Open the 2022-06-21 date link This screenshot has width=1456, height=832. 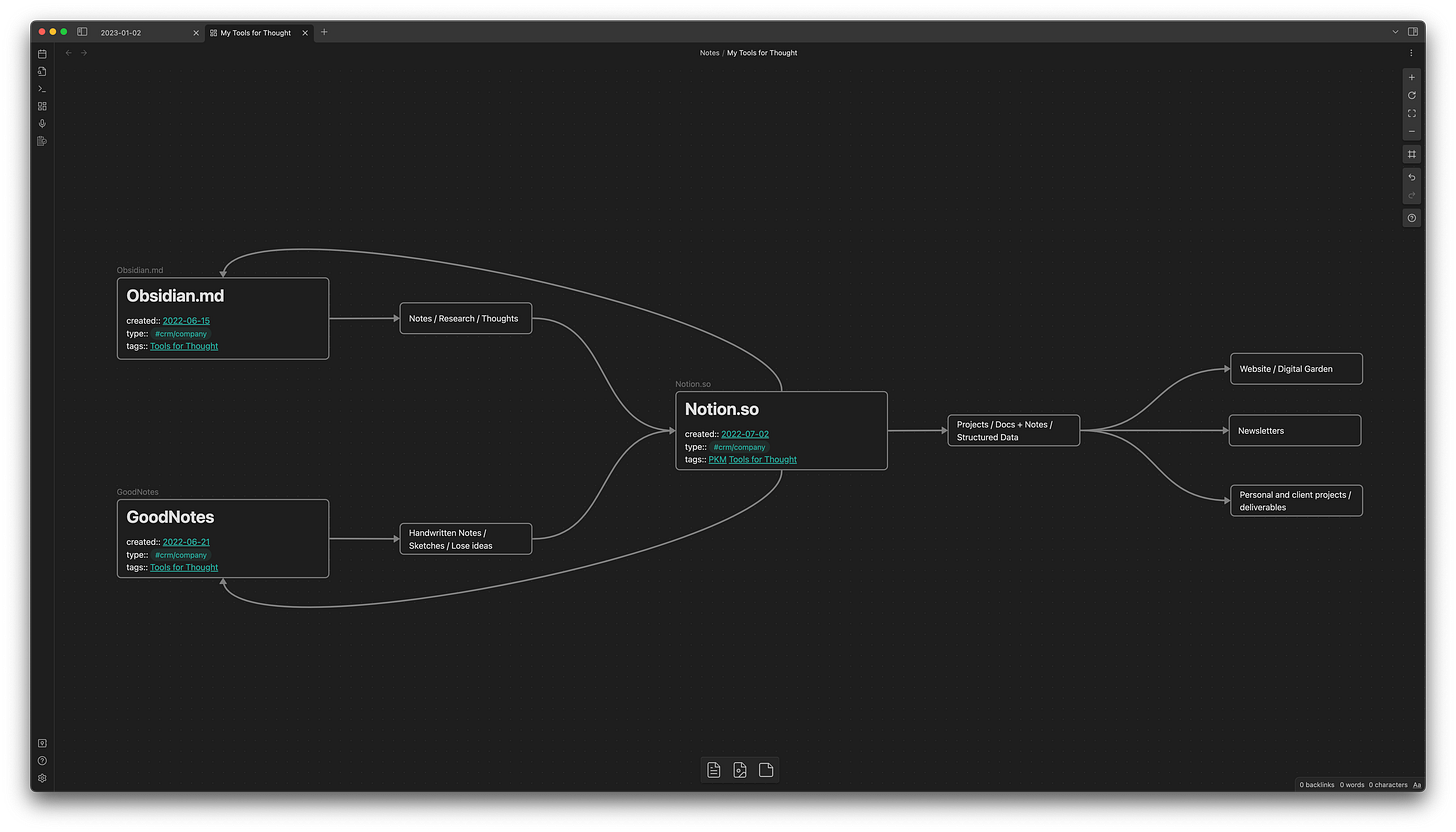point(186,542)
